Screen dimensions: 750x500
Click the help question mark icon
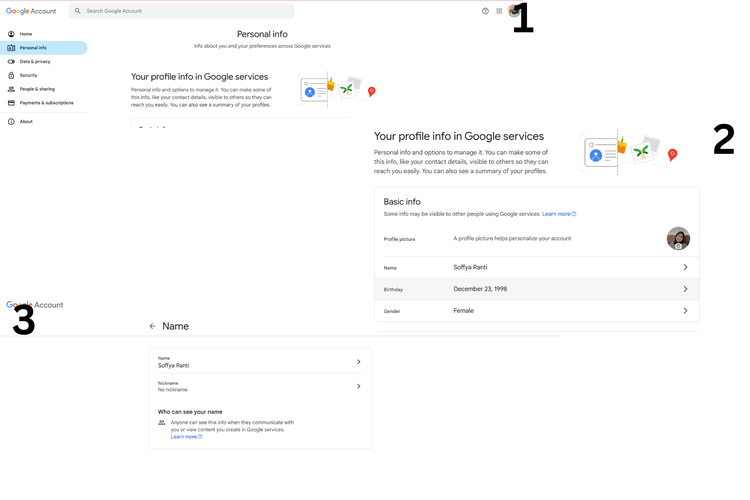pos(485,11)
